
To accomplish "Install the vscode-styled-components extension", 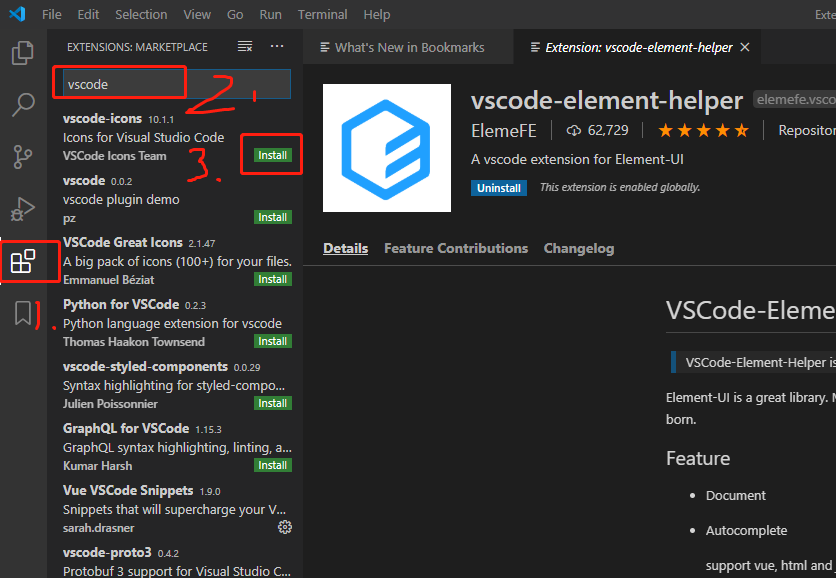I will click(272, 403).
